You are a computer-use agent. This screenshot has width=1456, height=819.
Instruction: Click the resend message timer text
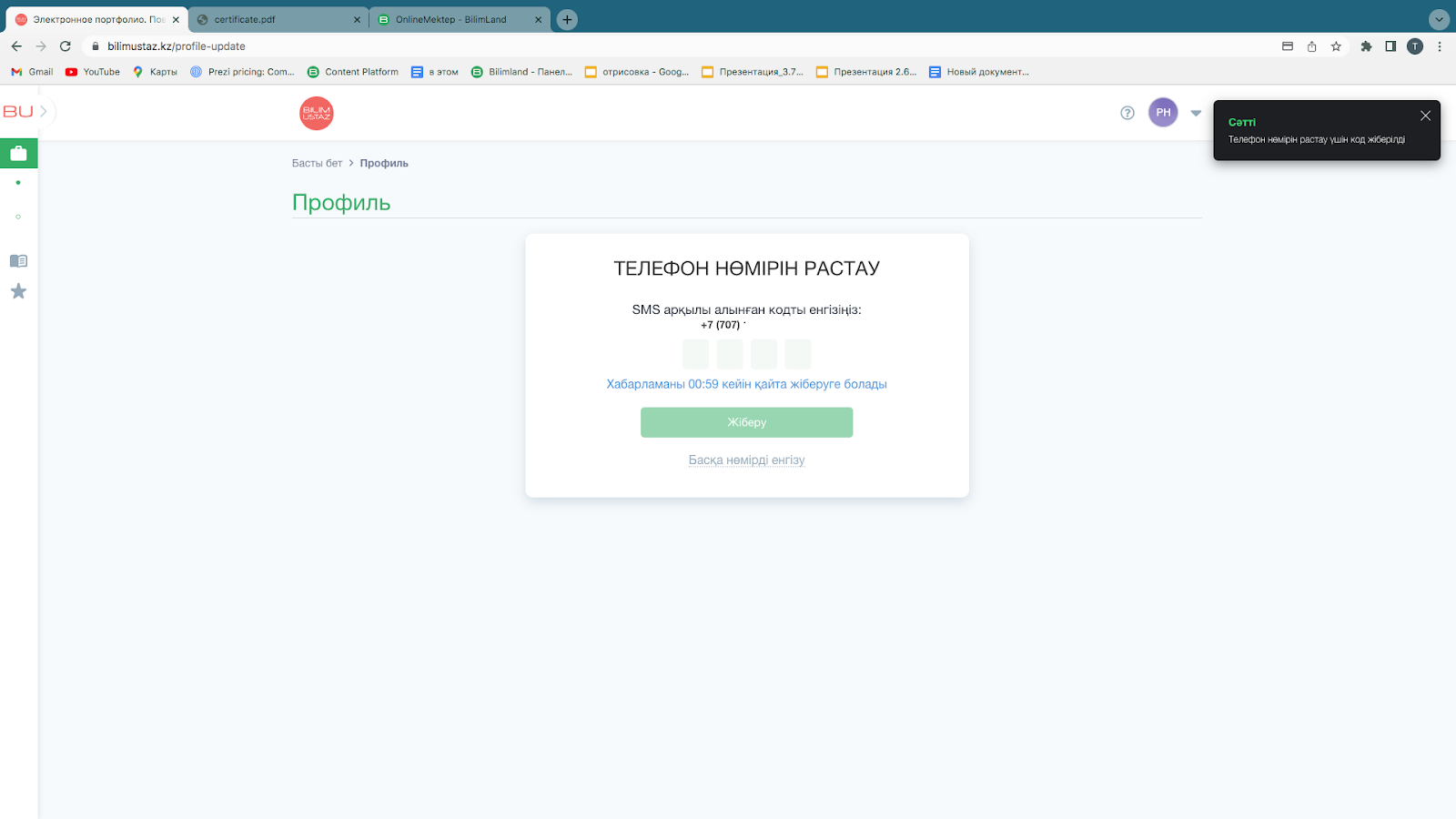(x=747, y=384)
